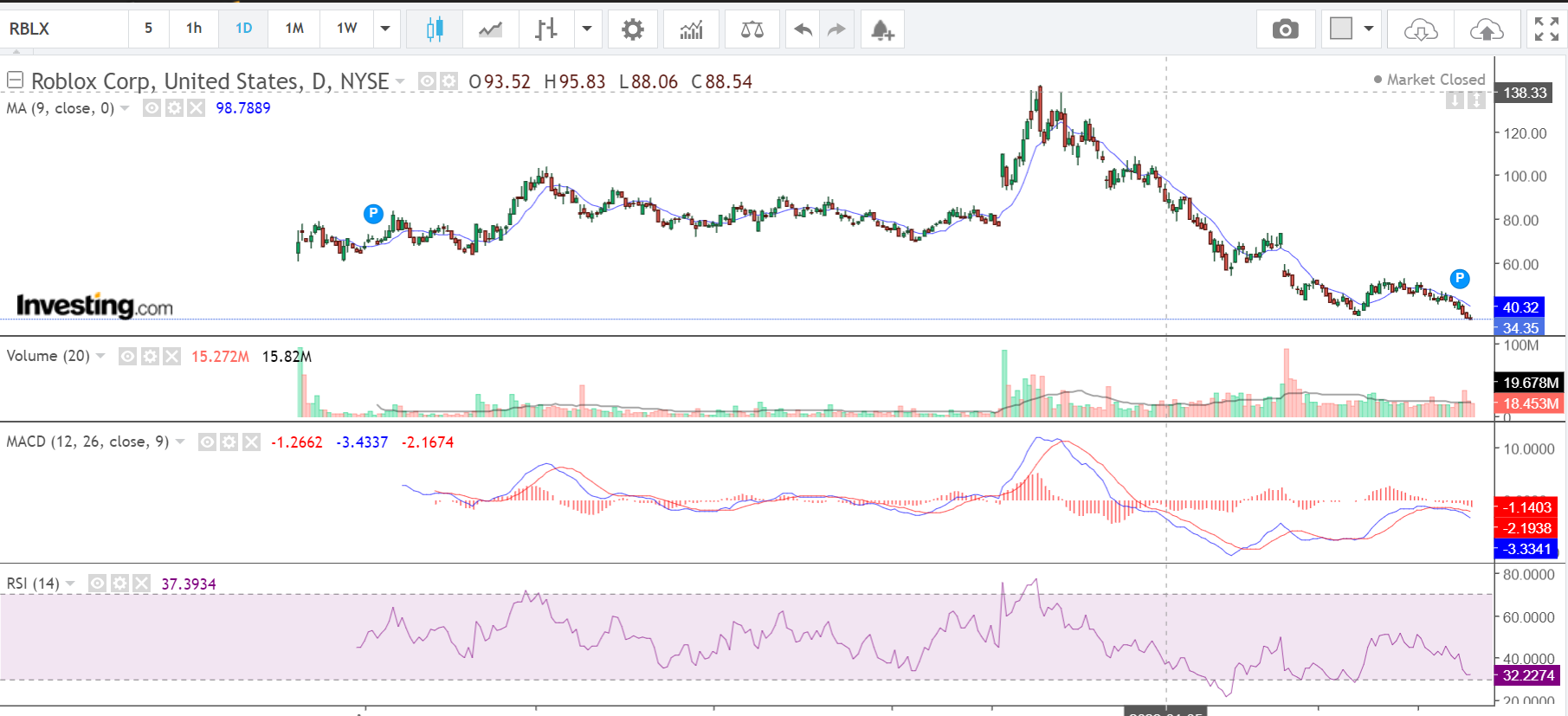Screen dimensions: 1568x716
Task: Click the 32.2274 RSI axis value label
Action: click(x=1528, y=675)
